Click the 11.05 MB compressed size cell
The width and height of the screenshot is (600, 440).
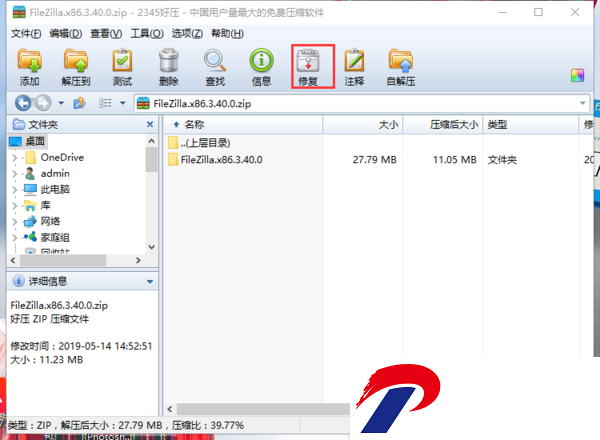click(x=455, y=160)
